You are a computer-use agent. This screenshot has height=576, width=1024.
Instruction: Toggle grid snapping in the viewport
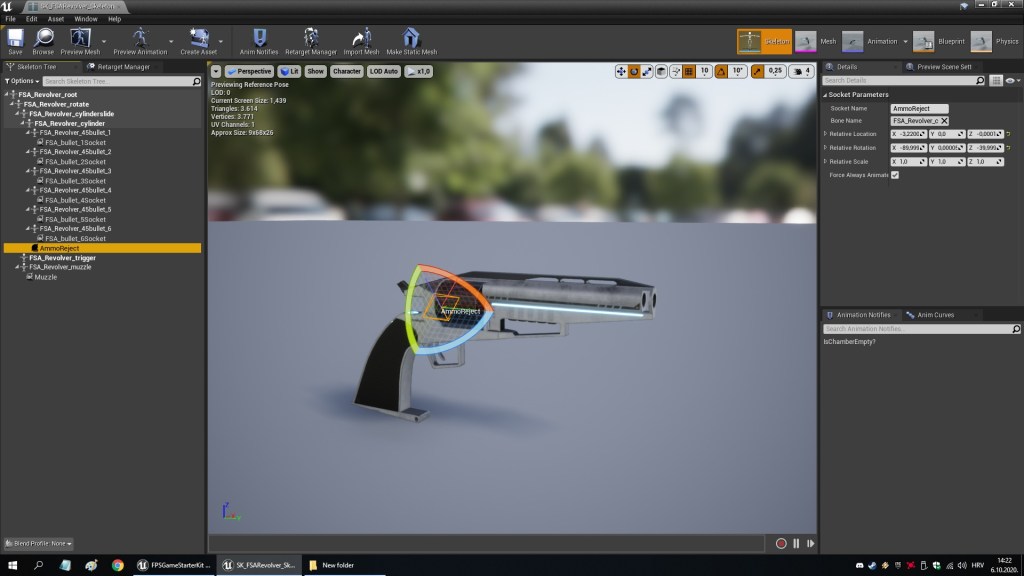coord(690,71)
